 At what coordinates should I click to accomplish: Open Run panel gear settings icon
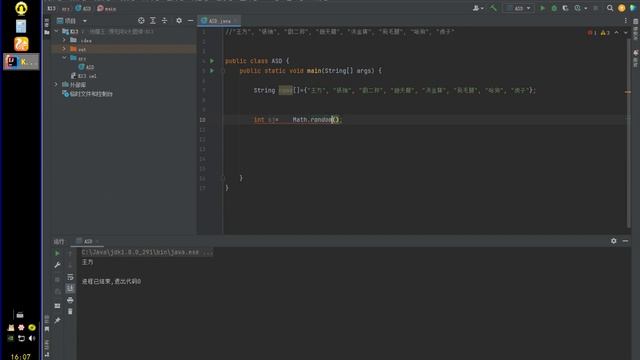pos(613,241)
